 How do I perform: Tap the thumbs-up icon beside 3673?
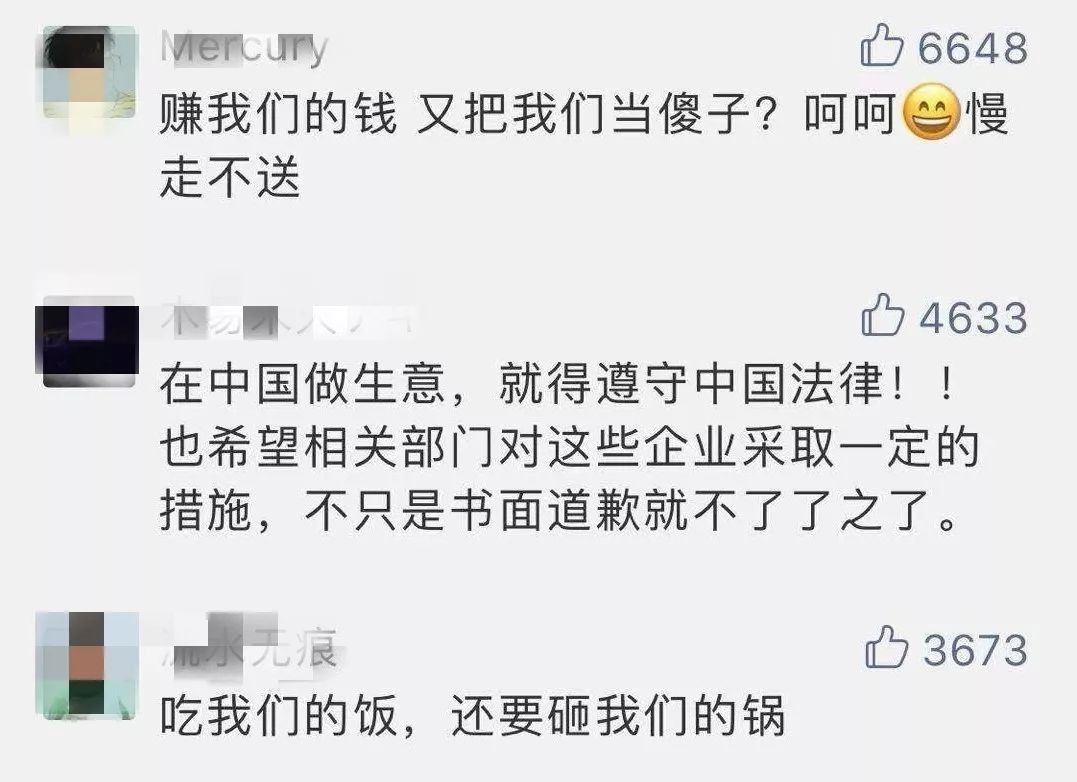pos(887,647)
